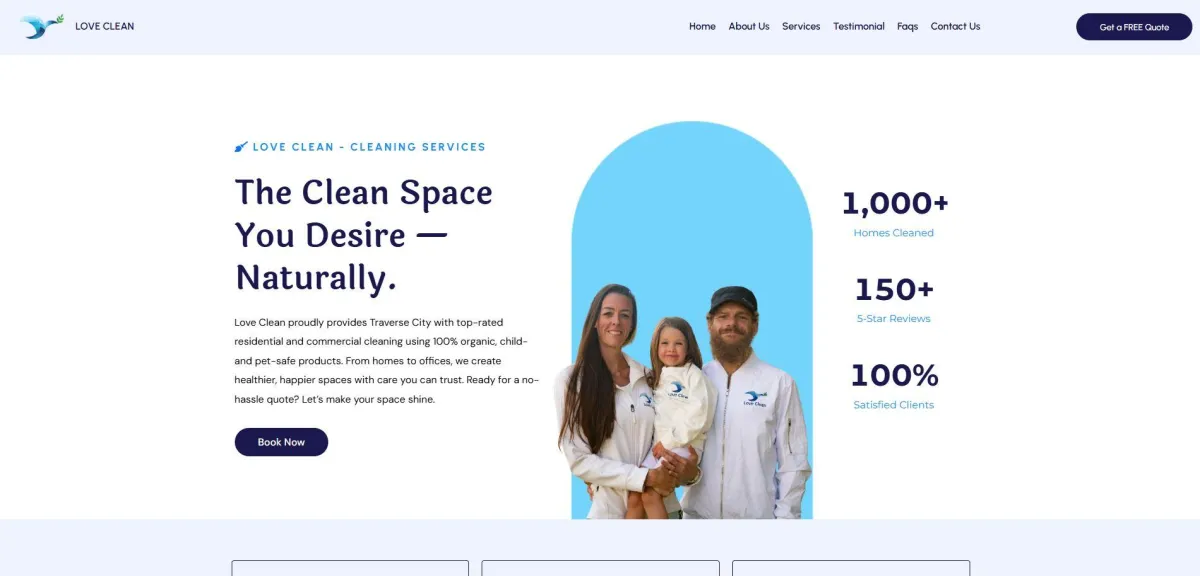Click the 100% Satisfied Clients stat
This screenshot has height=576, width=1200.
coord(894,384)
